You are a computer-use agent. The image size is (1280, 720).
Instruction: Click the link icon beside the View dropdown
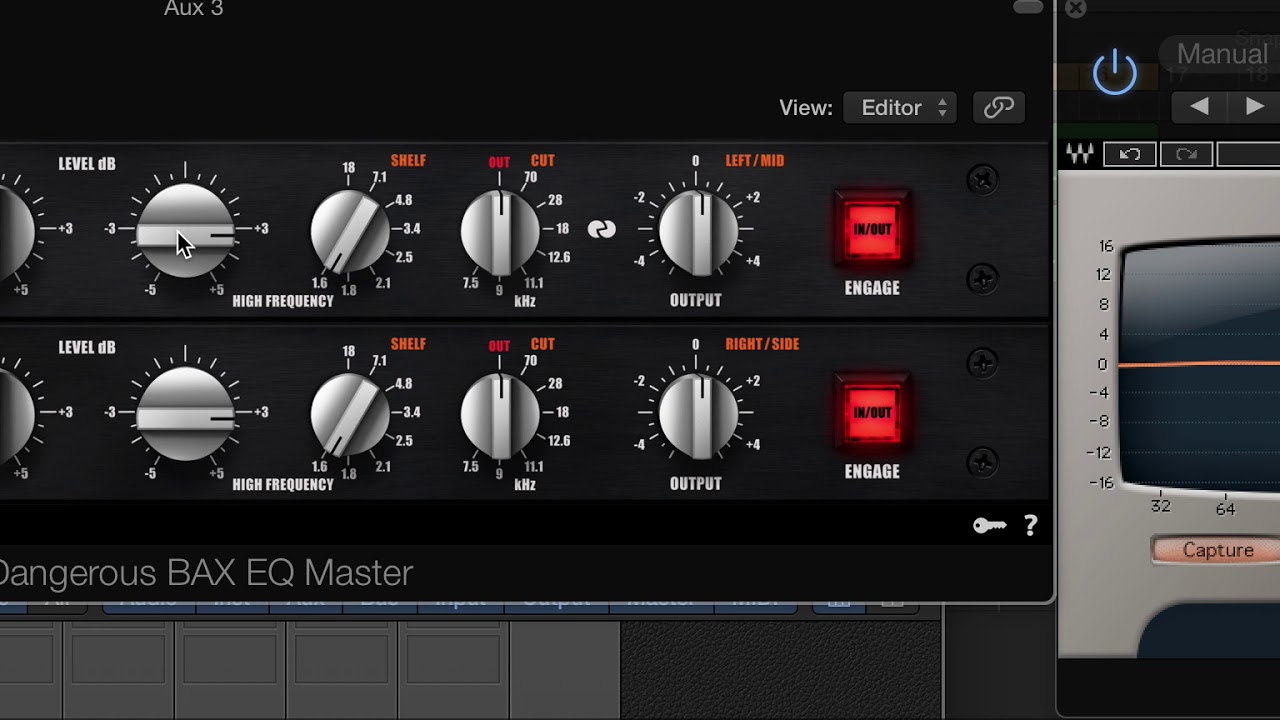(999, 107)
